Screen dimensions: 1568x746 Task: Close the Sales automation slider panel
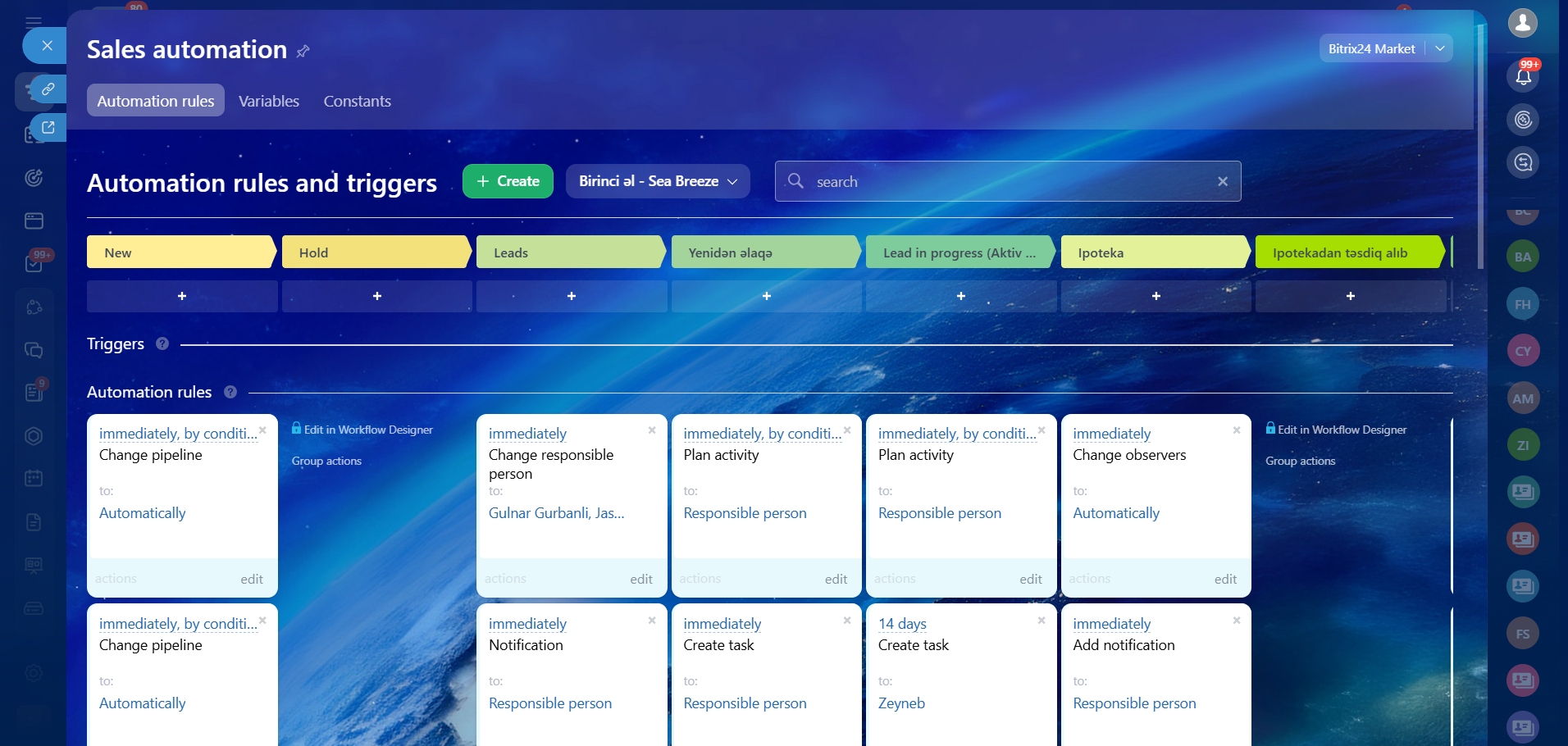coord(47,46)
